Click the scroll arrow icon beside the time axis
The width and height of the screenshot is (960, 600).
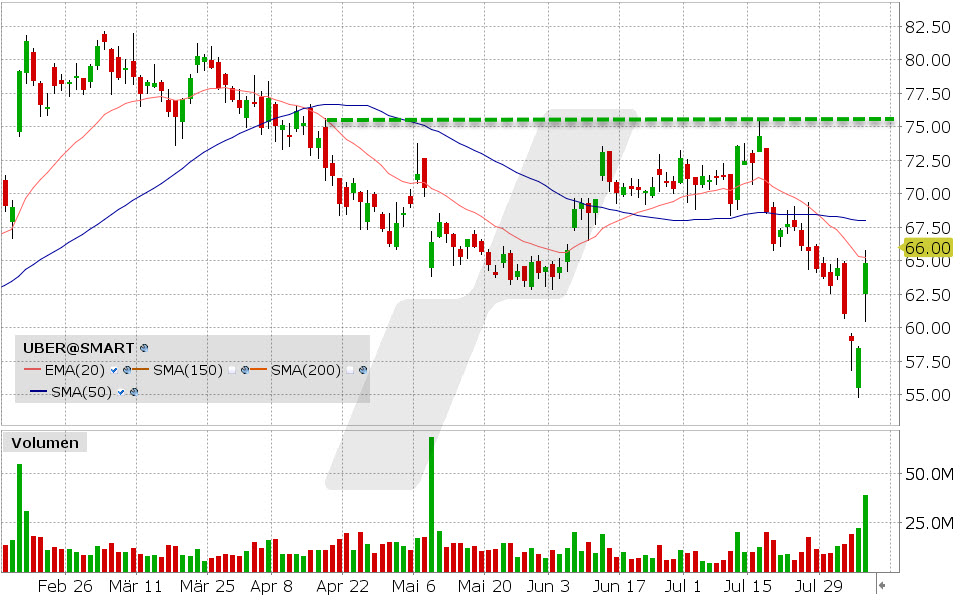882,586
